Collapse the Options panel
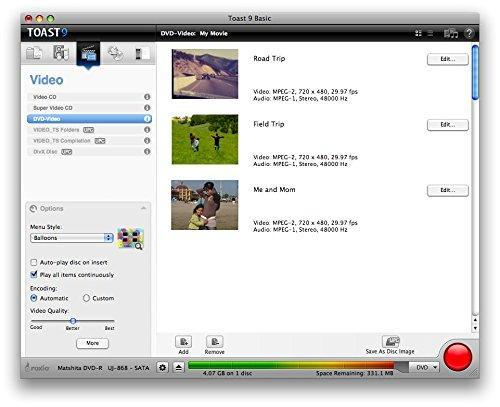The width and height of the screenshot is (500, 407). [144, 208]
